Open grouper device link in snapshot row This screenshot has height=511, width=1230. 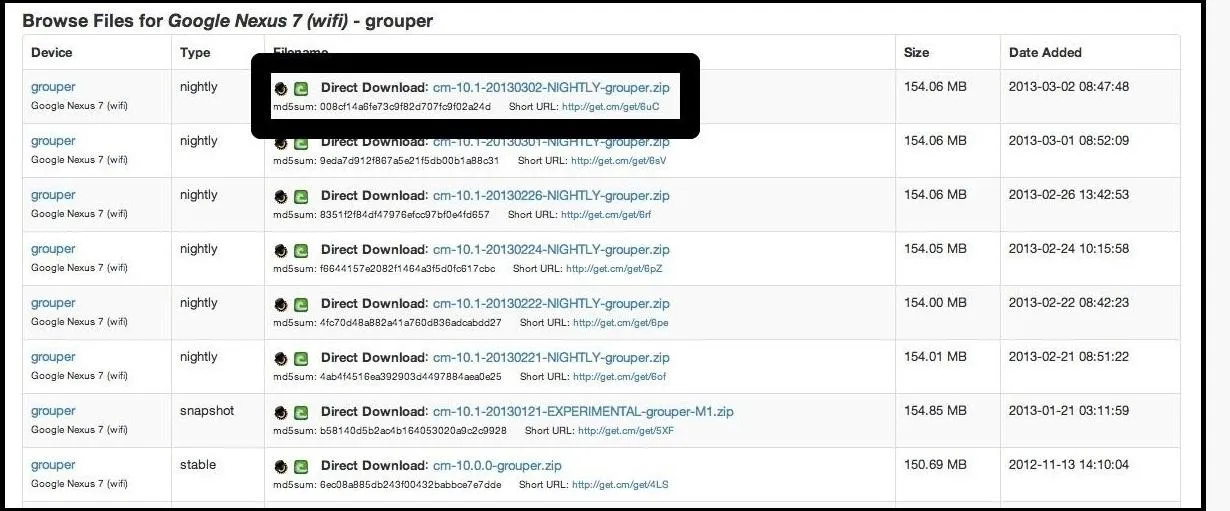53,411
